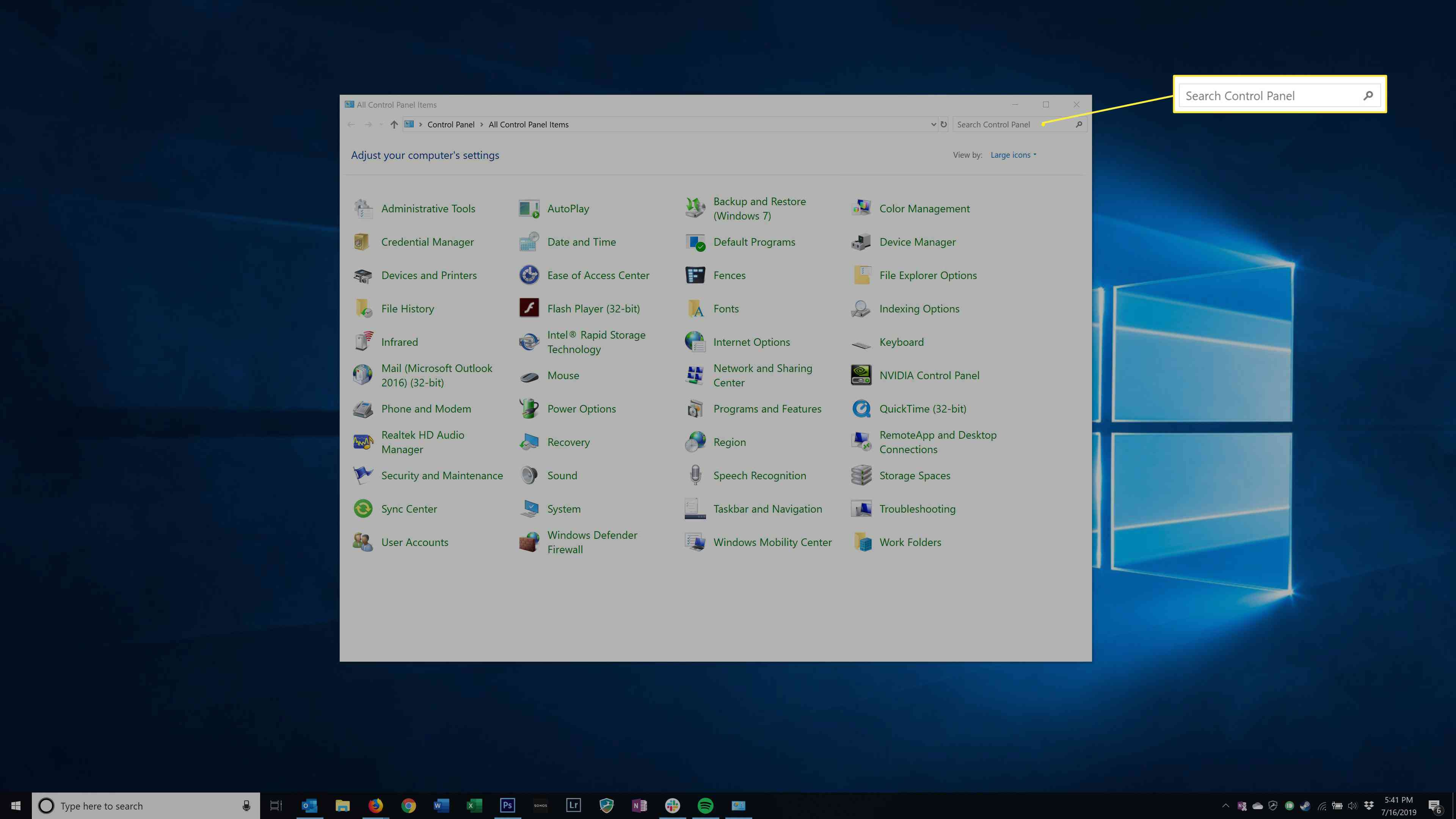Open the Windows Defender Firewall icon

pos(529,542)
